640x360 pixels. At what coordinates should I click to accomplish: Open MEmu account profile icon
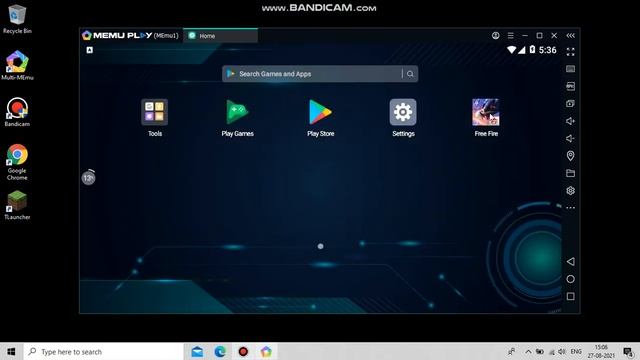click(496, 36)
